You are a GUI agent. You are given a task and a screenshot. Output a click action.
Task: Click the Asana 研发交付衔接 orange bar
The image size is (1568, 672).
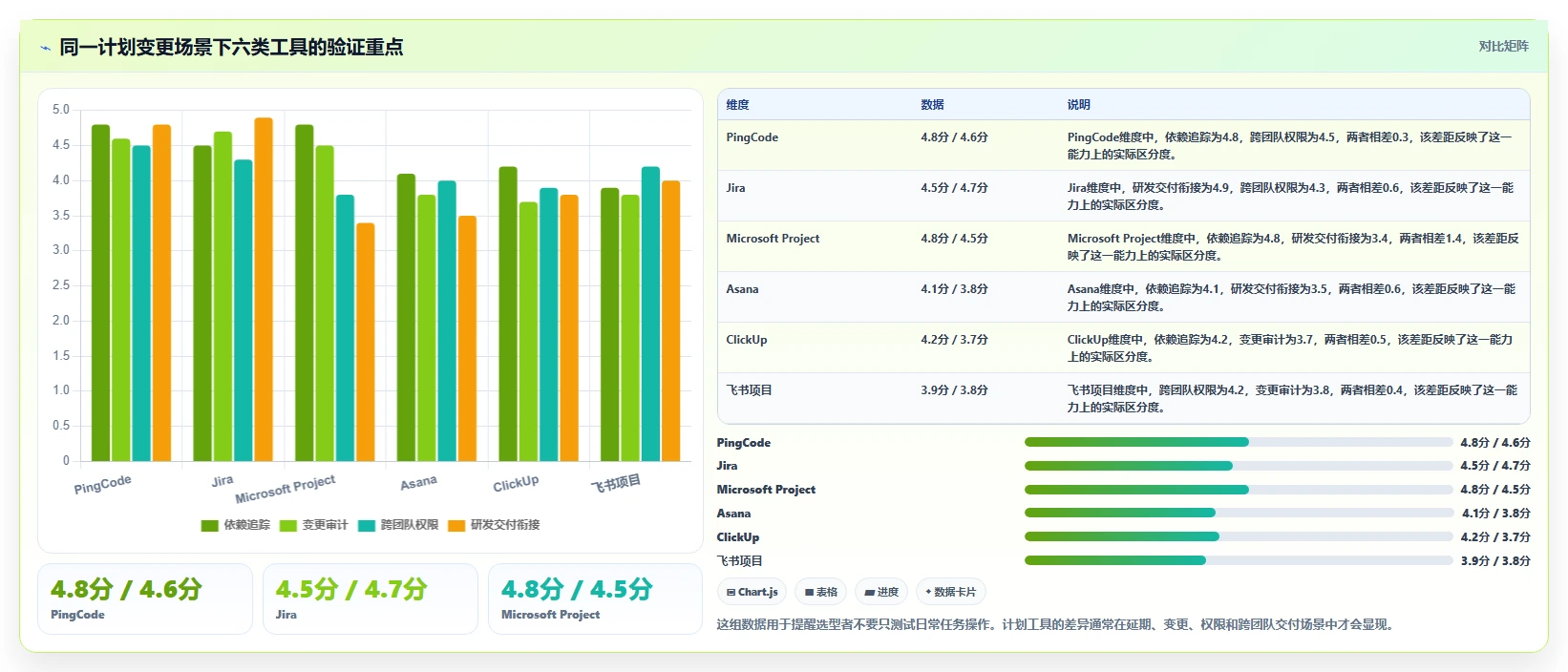pos(467,339)
